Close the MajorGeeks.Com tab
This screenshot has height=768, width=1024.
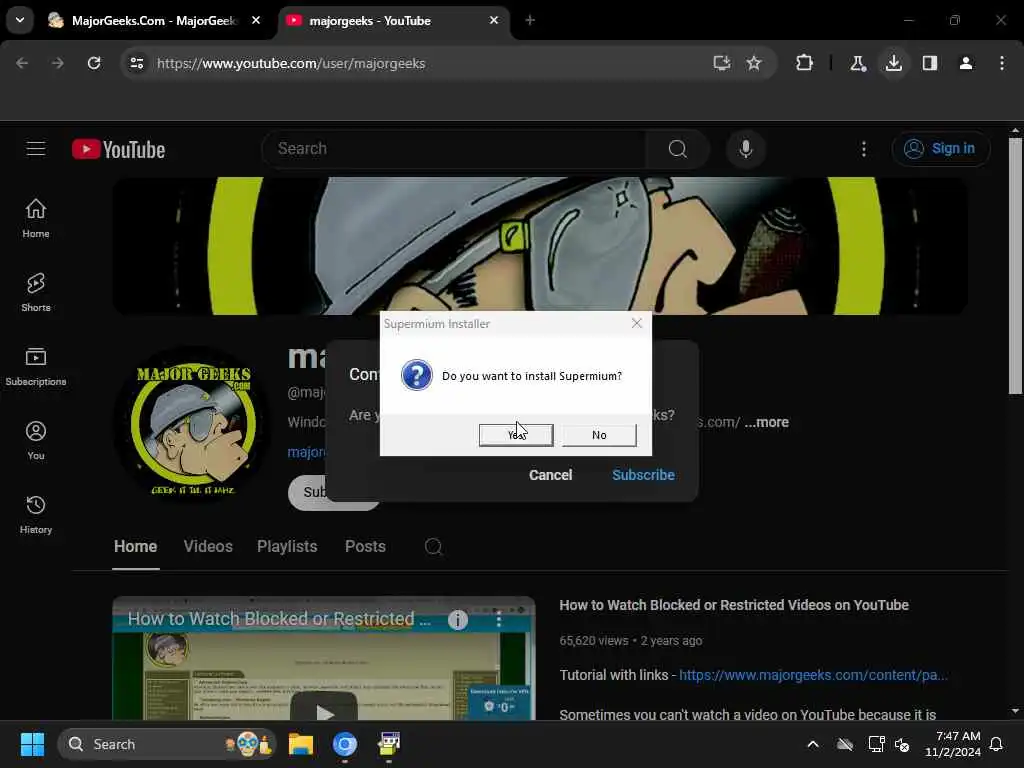click(256, 20)
